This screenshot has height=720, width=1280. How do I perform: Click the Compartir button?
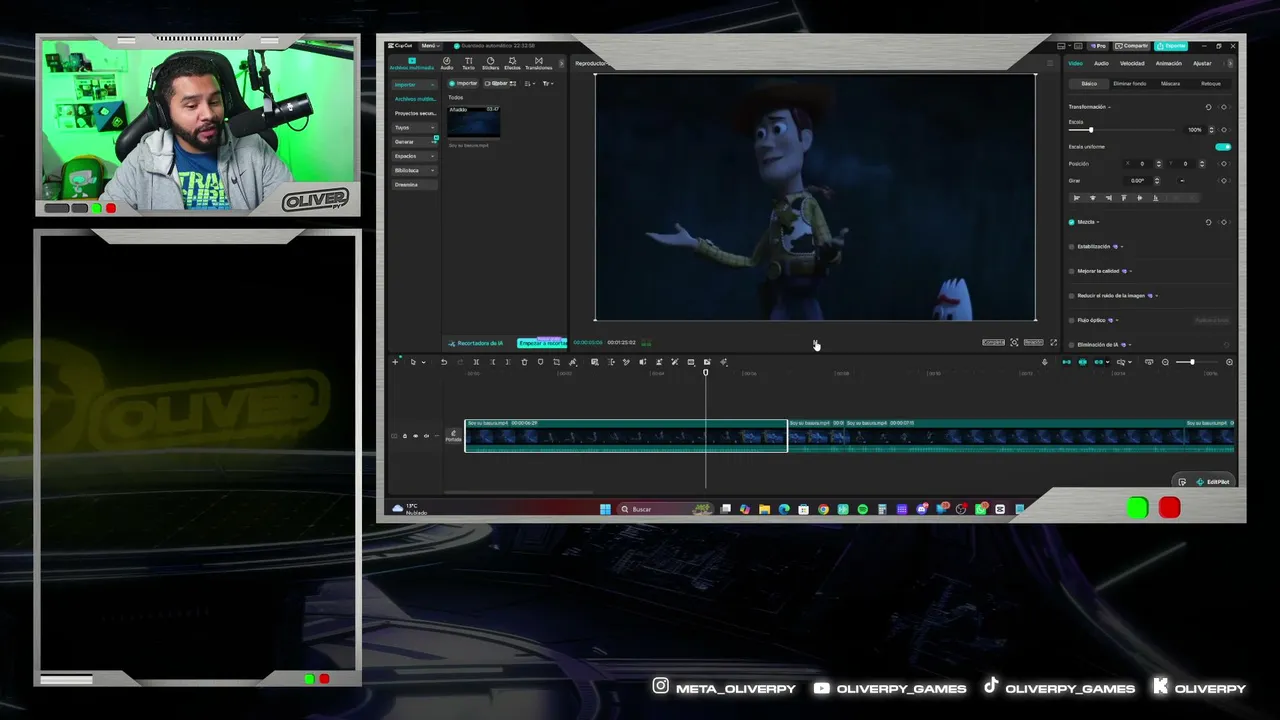click(1133, 46)
